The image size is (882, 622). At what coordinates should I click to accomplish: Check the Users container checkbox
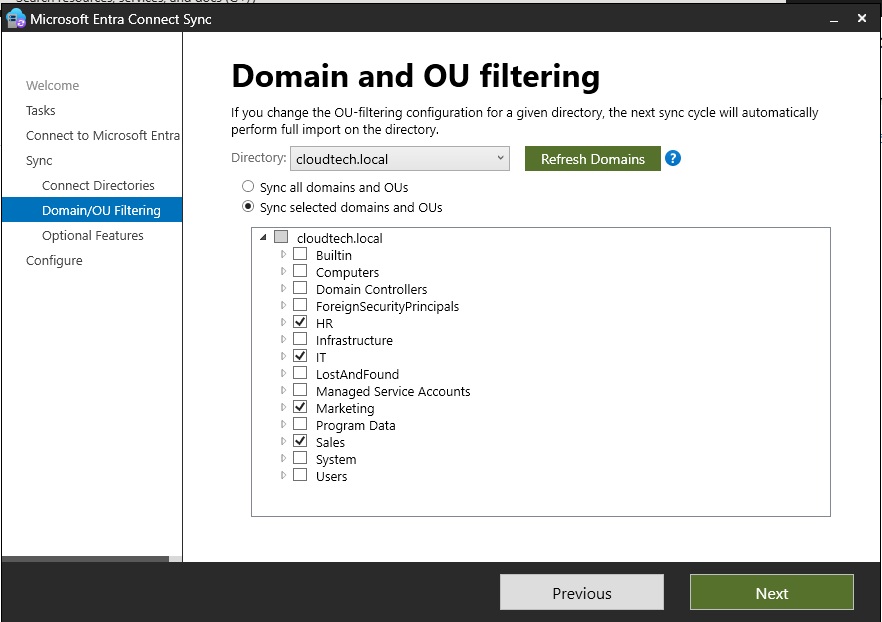tap(300, 476)
